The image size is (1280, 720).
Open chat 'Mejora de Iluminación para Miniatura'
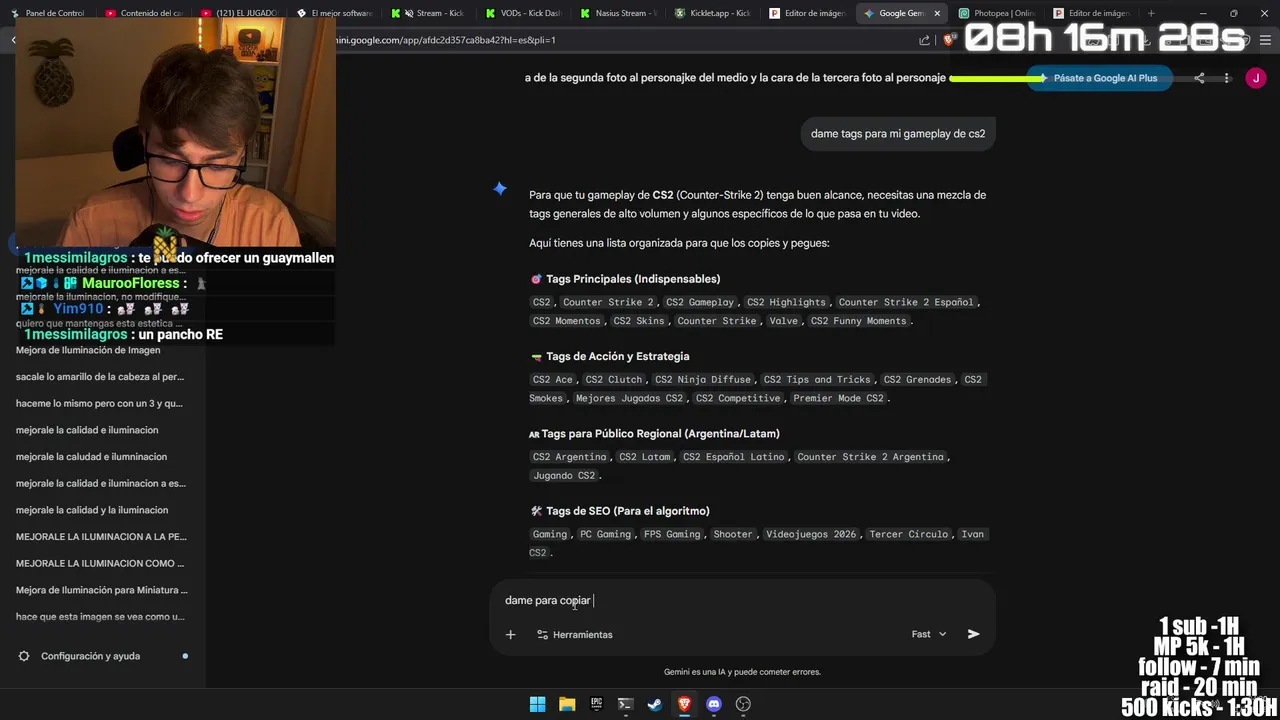click(x=100, y=590)
